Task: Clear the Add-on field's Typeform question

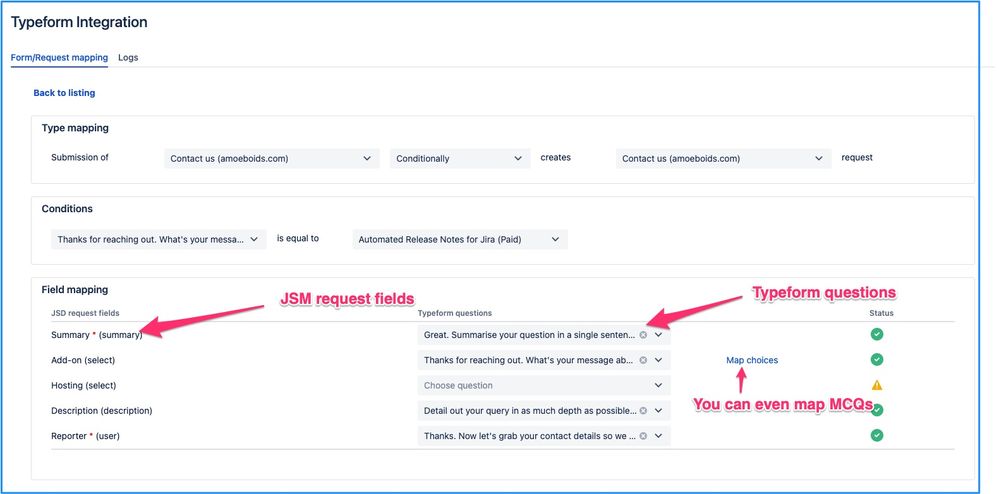Action: pyautogui.click(x=643, y=360)
